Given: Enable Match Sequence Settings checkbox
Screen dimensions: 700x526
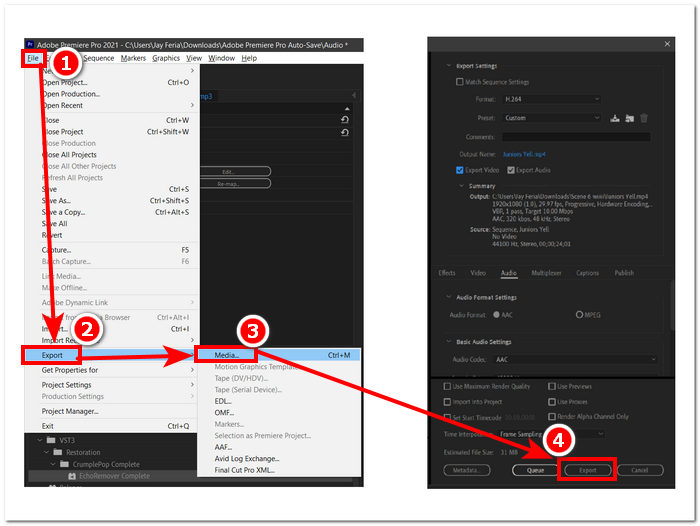Looking at the screenshot, I should click(x=459, y=82).
